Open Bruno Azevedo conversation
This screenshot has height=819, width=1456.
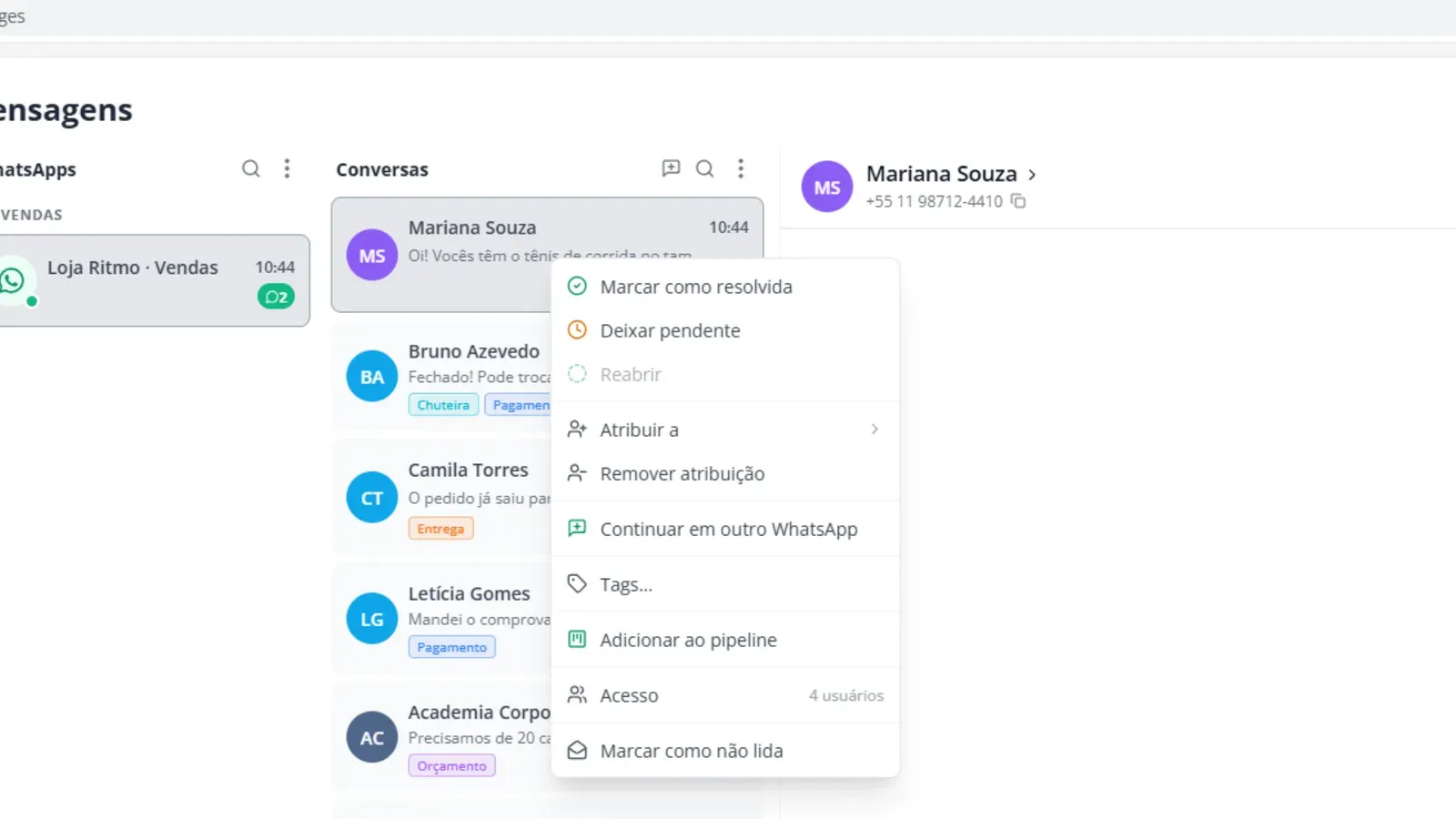tap(441, 377)
